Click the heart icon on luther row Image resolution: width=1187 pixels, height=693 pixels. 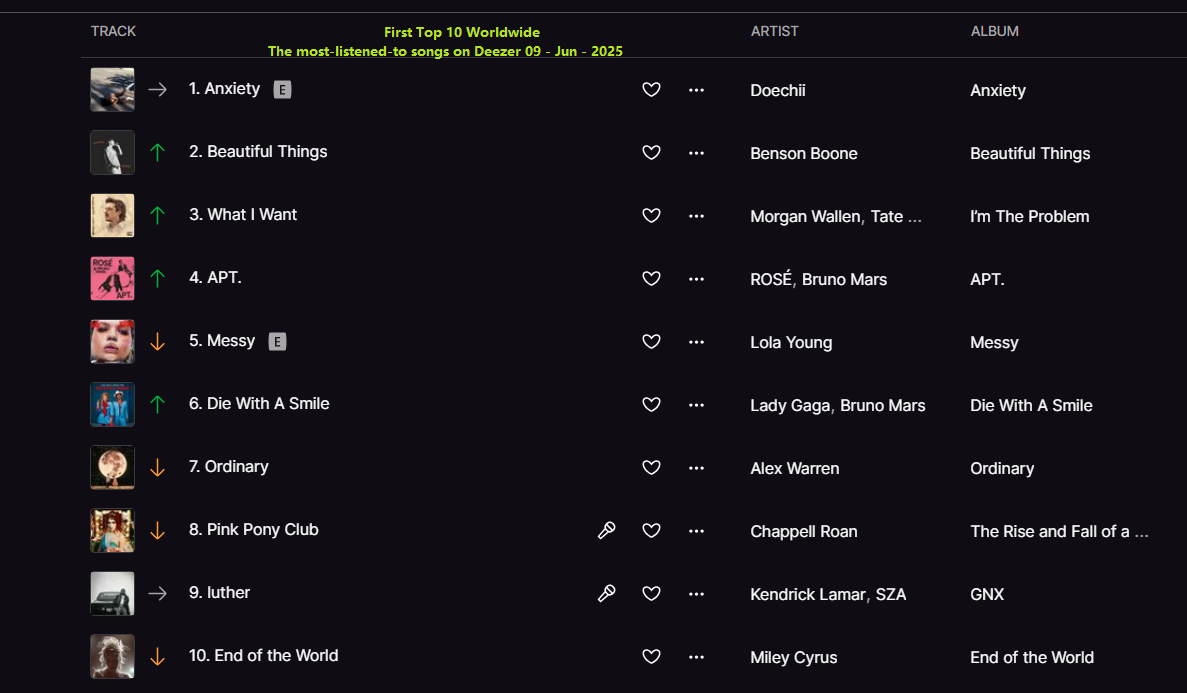[651, 594]
